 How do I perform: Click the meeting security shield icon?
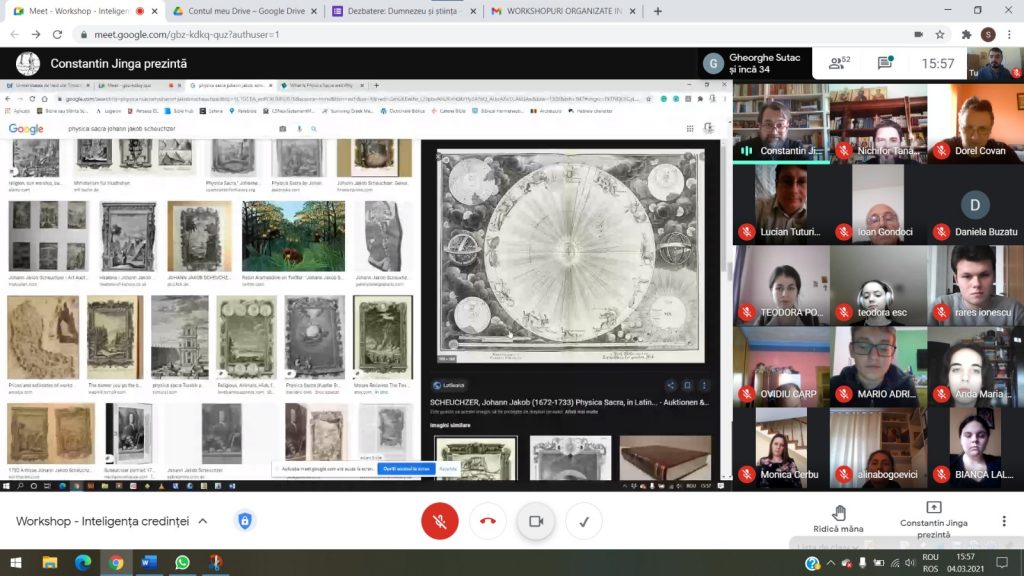(x=245, y=521)
